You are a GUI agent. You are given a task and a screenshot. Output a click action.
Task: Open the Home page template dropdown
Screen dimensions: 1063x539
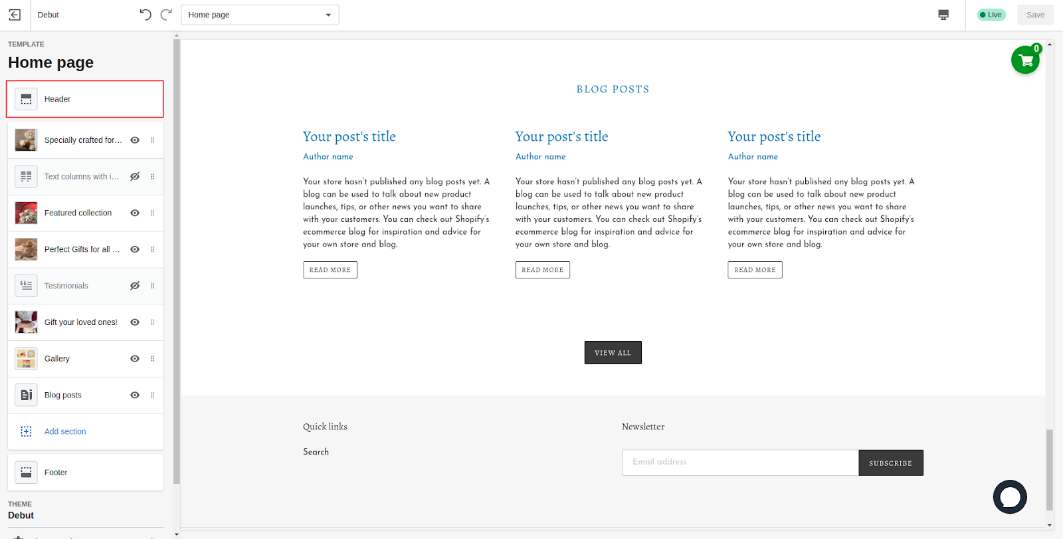(x=260, y=15)
